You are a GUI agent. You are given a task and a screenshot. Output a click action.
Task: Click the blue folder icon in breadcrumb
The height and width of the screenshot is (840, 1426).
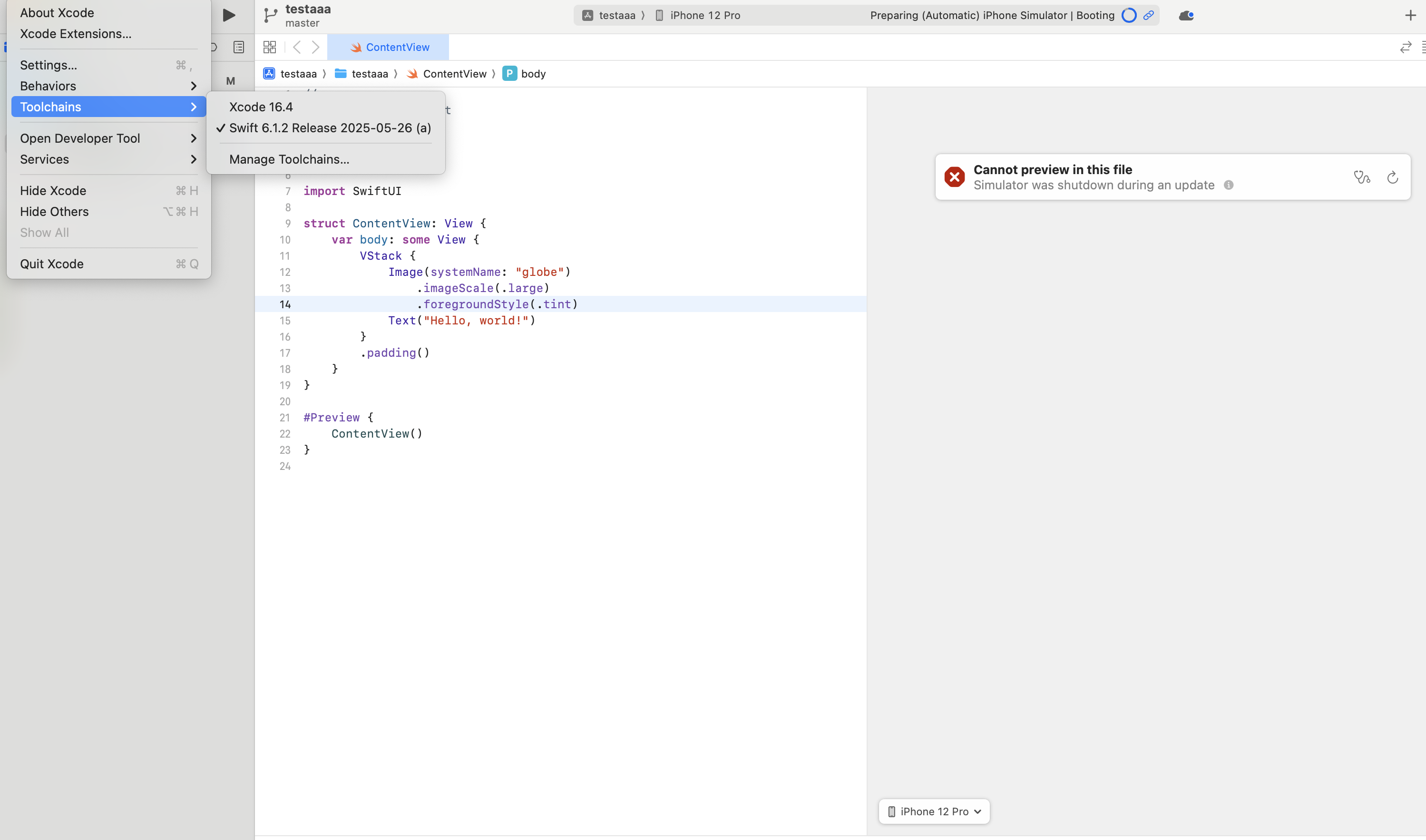[x=341, y=74]
